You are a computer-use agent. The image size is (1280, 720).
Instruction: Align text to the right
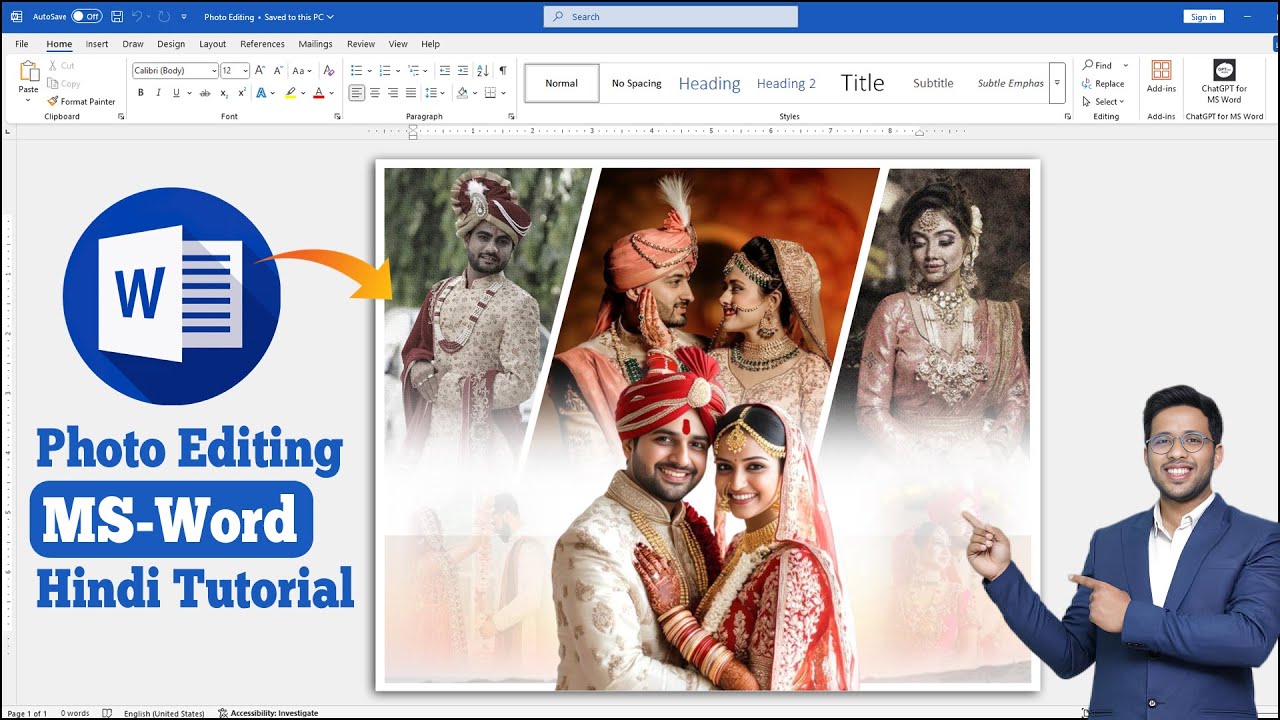coord(393,93)
